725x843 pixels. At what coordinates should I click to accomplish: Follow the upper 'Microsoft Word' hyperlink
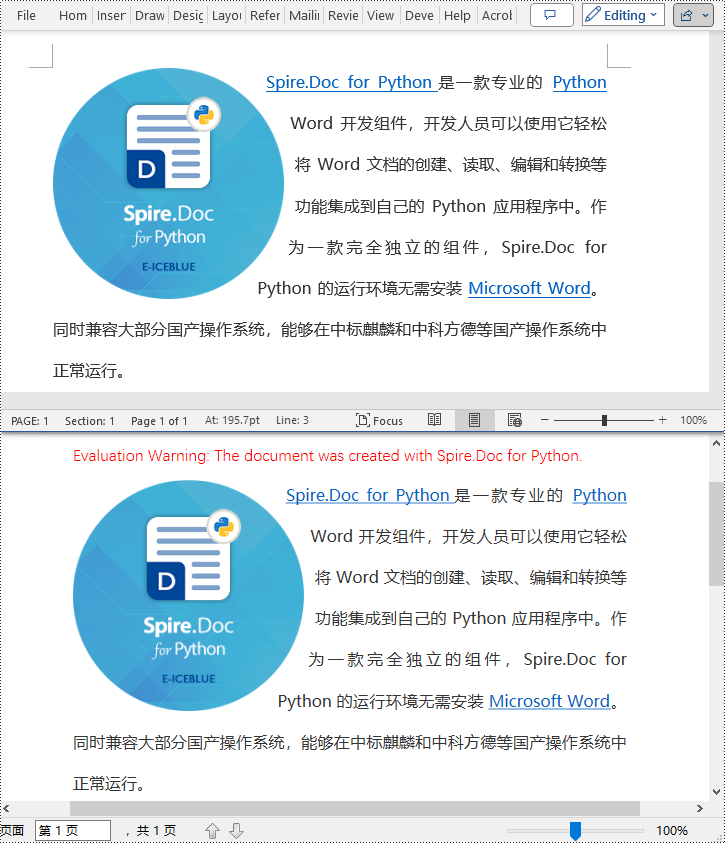(529, 288)
